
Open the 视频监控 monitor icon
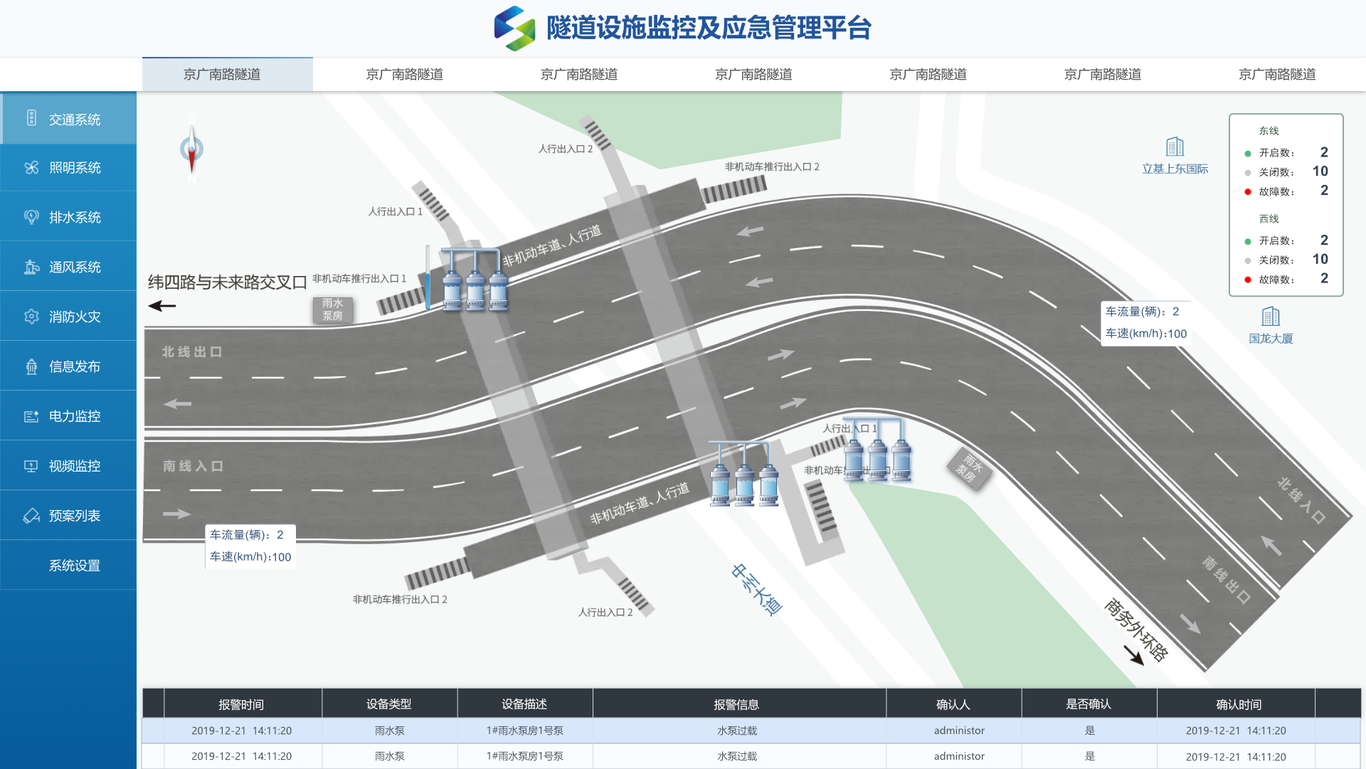pyautogui.click(x=31, y=466)
